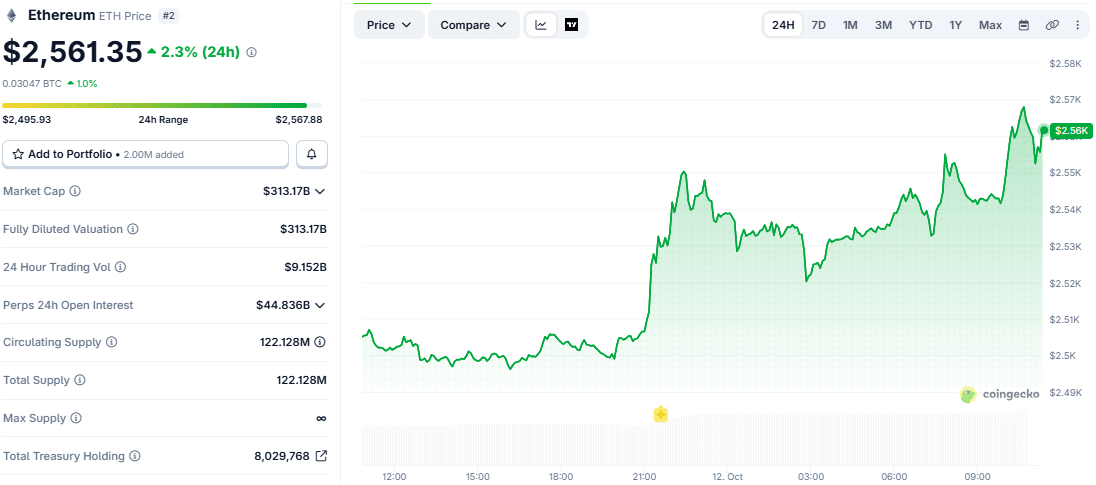This screenshot has width=1096, height=485.
Task: Open external link icon next to 8,029,768
Action: pos(321,456)
